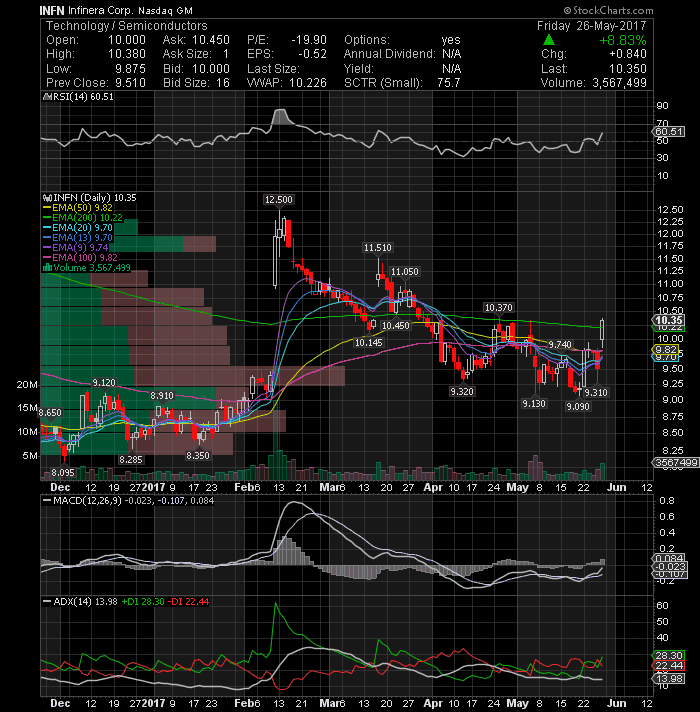Click the 11.510 price annotation
The width and height of the screenshot is (700, 712).
(377, 248)
